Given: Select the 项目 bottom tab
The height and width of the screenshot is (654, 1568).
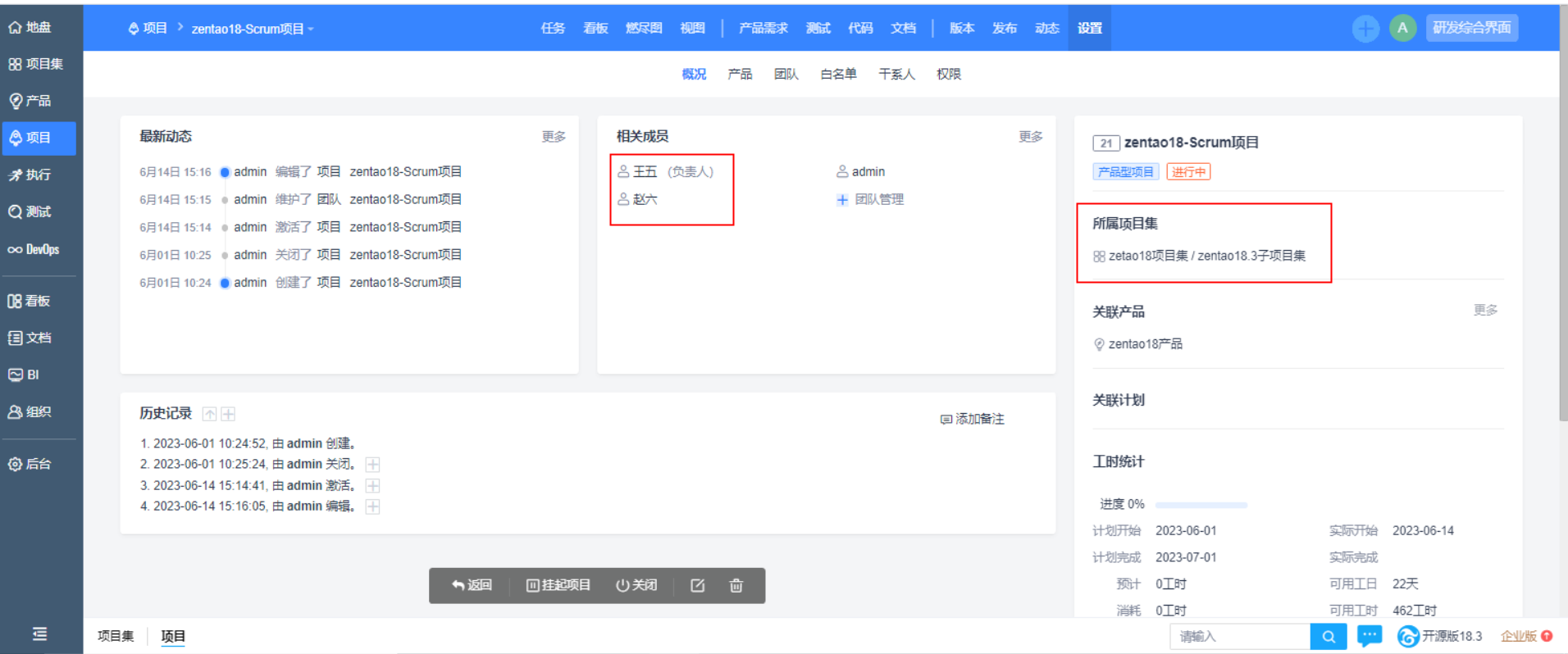Looking at the screenshot, I should (x=173, y=636).
